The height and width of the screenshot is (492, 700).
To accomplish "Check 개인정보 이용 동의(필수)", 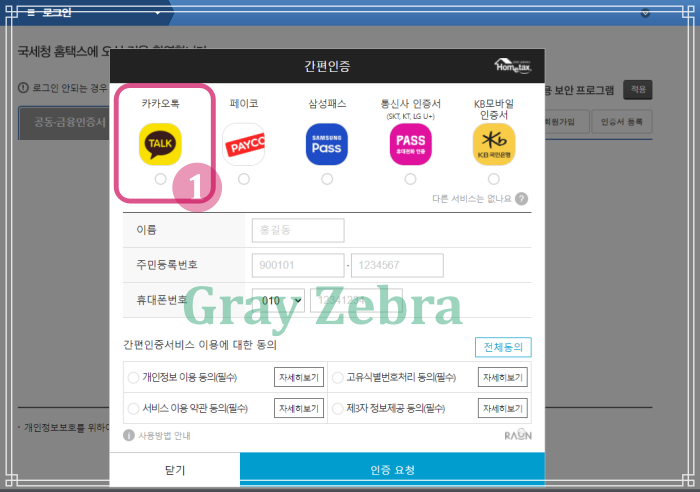I will click(133, 378).
